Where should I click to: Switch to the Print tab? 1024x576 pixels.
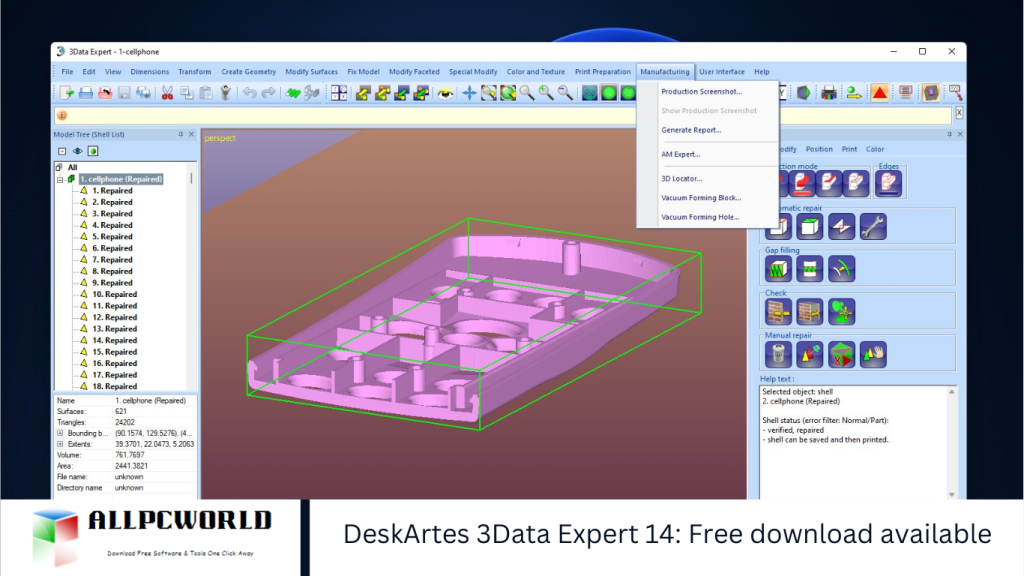point(849,150)
